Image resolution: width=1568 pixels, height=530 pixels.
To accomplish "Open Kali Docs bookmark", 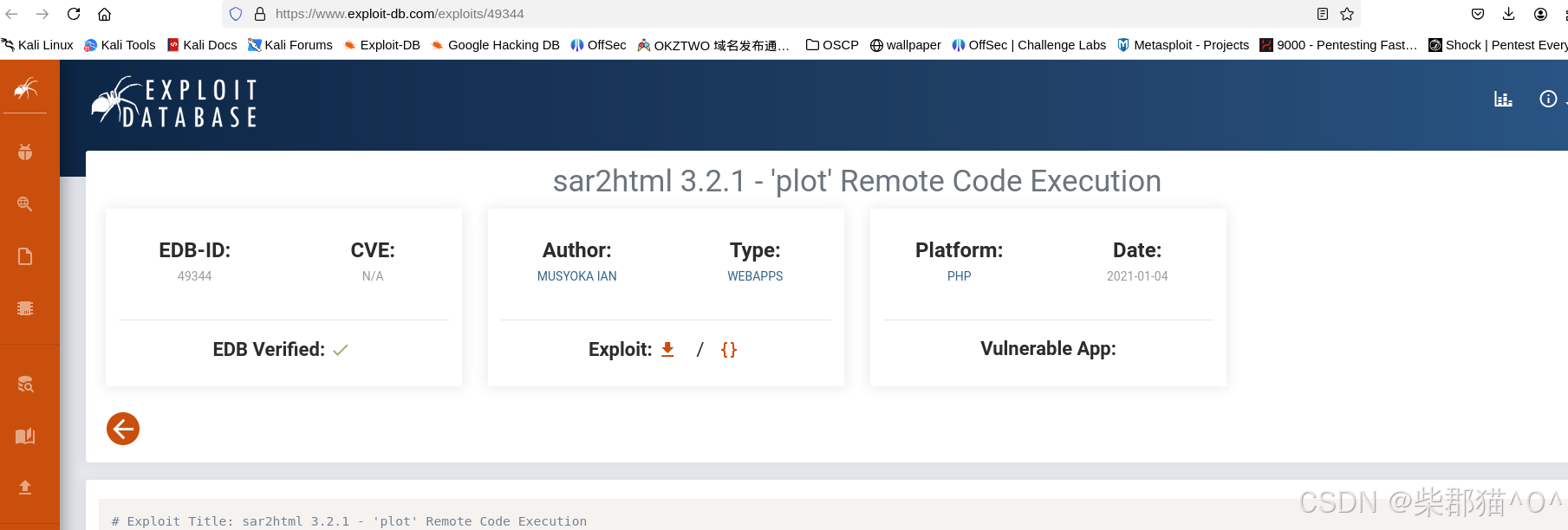I will point(202,45).
